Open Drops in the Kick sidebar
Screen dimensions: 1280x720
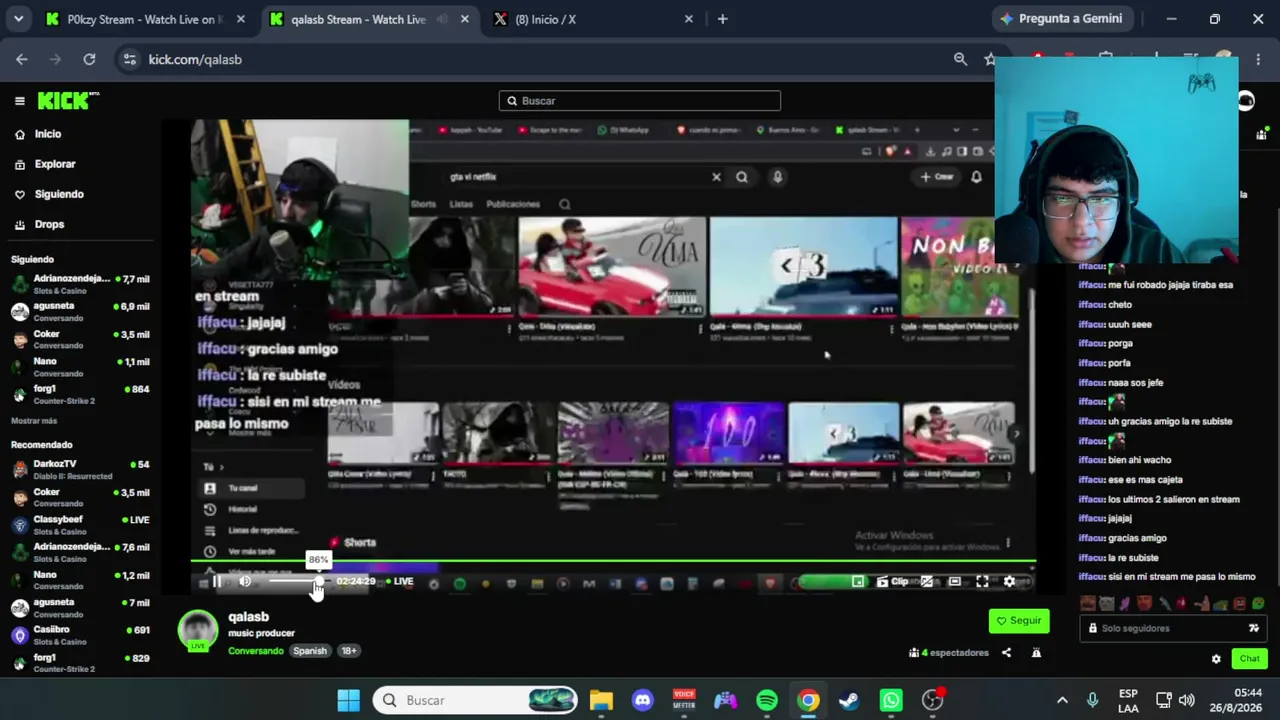[49, 224]
